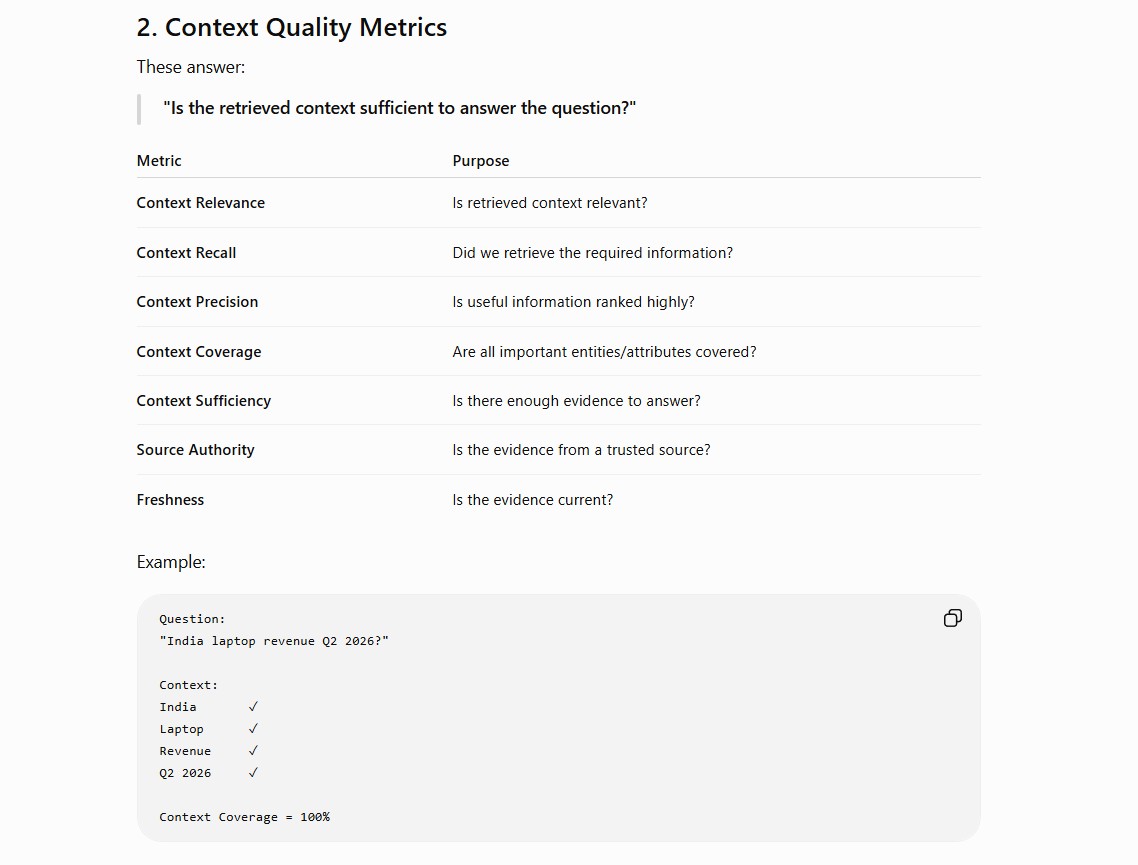Copy the code block with copy icon
The height and width of the screenshot is (865, 1138).
click(x=952, y=618)
